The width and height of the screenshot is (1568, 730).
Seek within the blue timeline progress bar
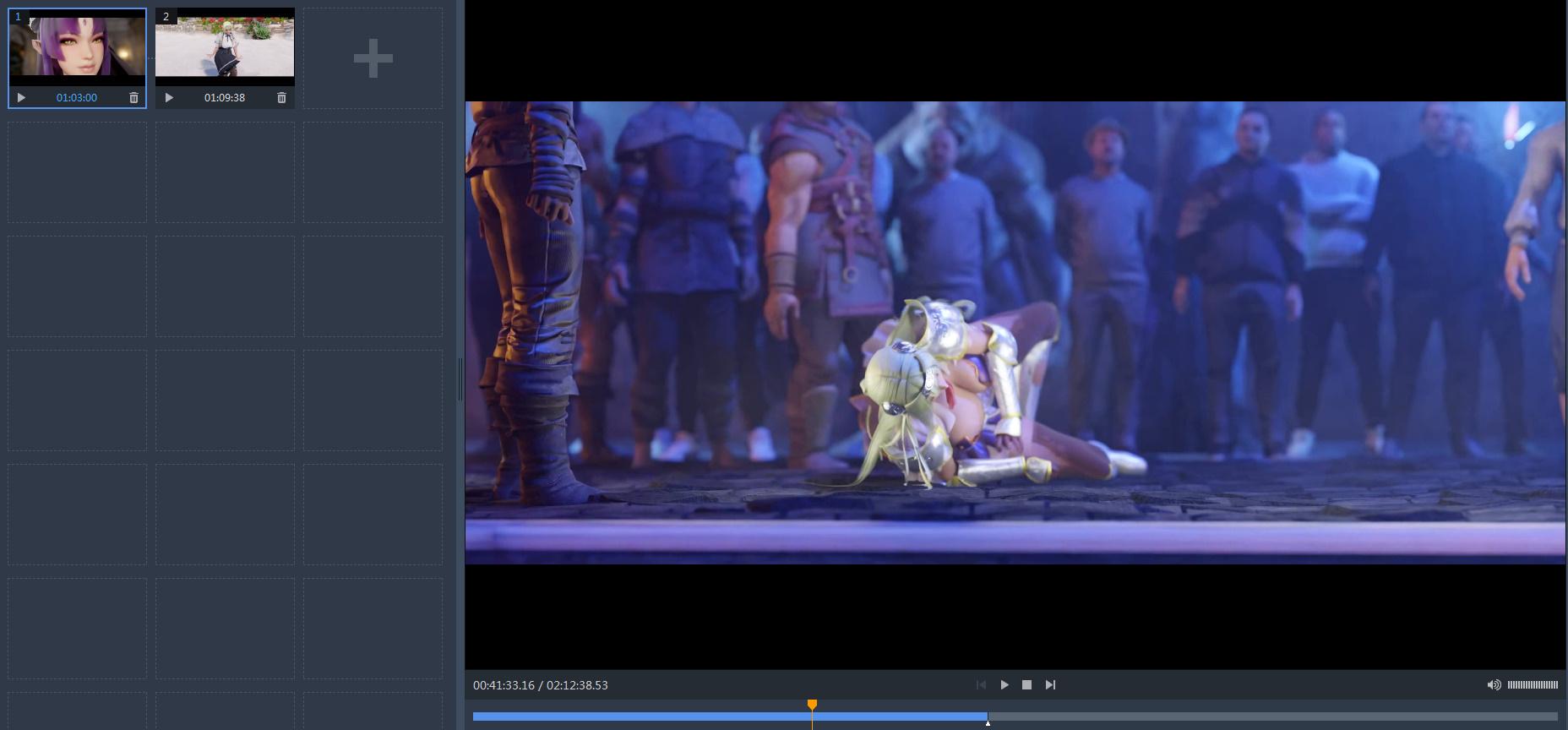[730, 716]
